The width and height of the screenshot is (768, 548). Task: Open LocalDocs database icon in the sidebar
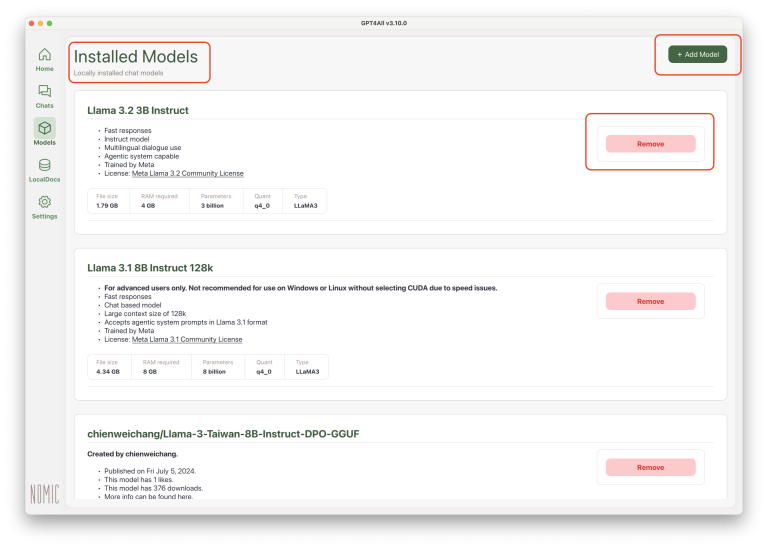pyautogui.click(x=44, y=169)
